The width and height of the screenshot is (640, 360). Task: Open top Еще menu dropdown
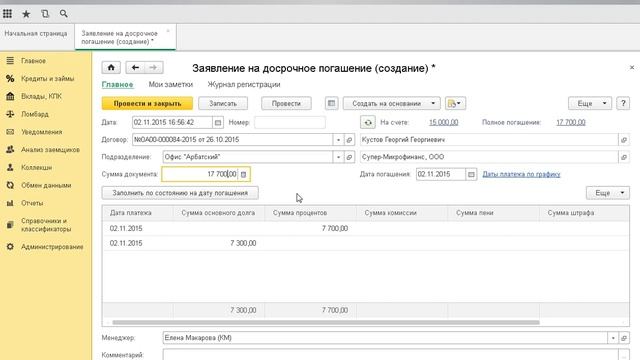pyautogui.click(x=590, y=103)
